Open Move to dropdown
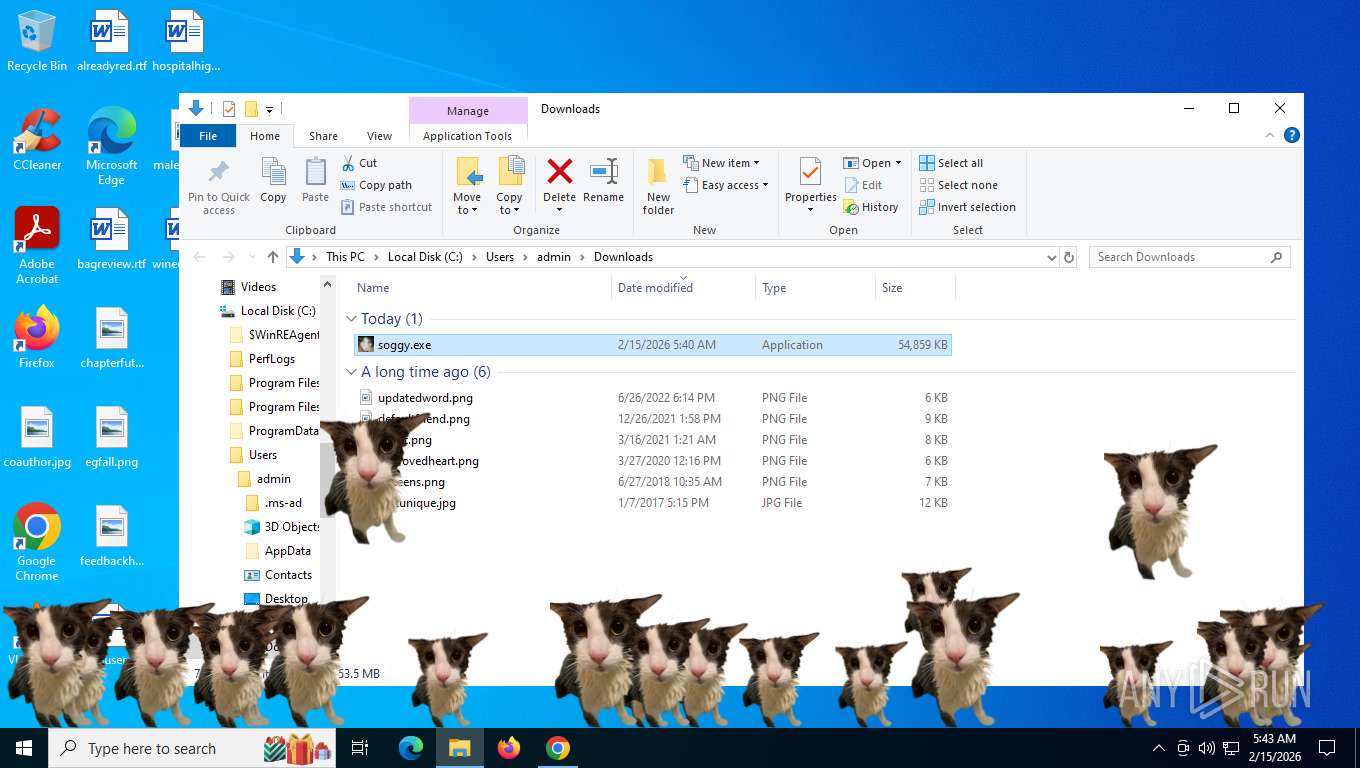The width and height of the screenshot is (1360, 768). (x=467, y=204)
